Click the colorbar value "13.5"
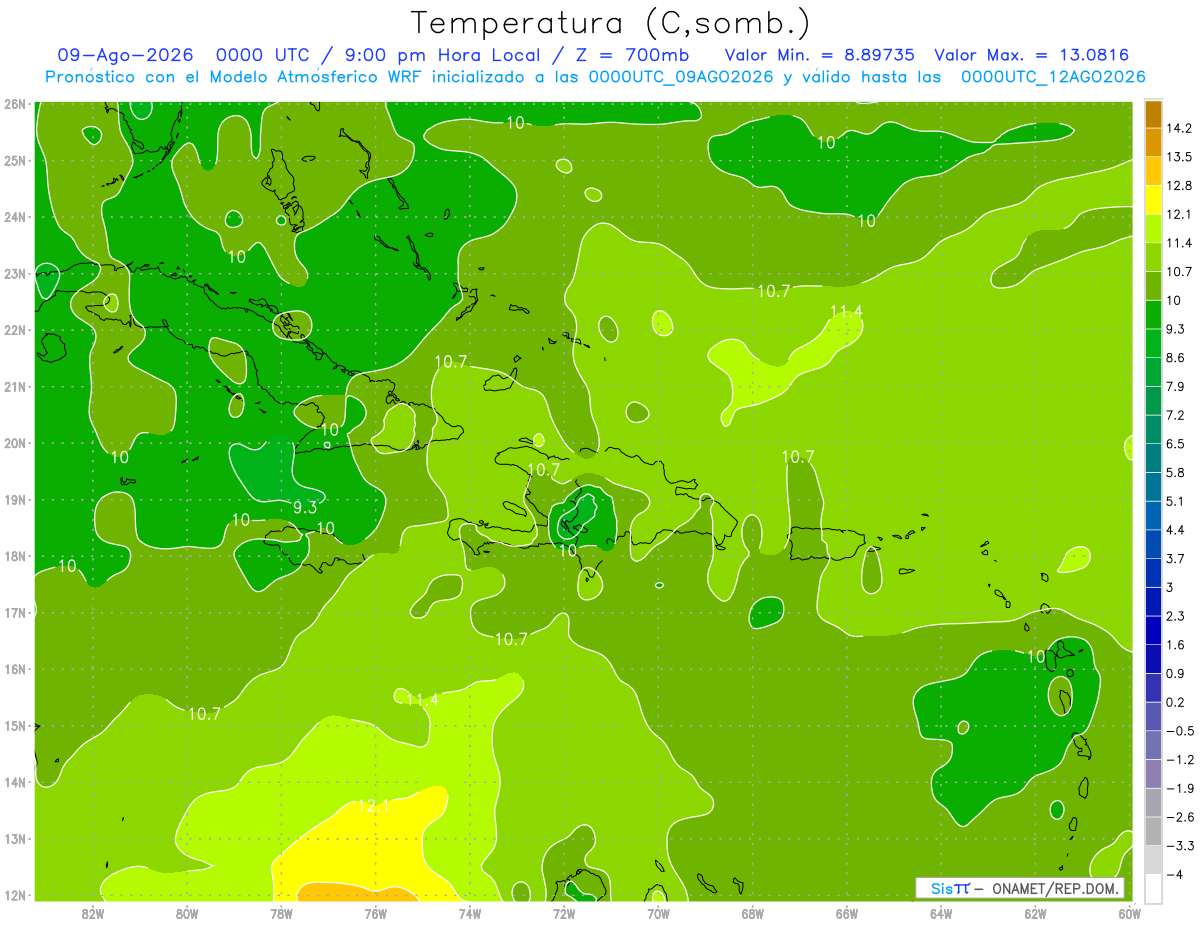This screenshot has height=927, width=1200. pos(1179,157)
